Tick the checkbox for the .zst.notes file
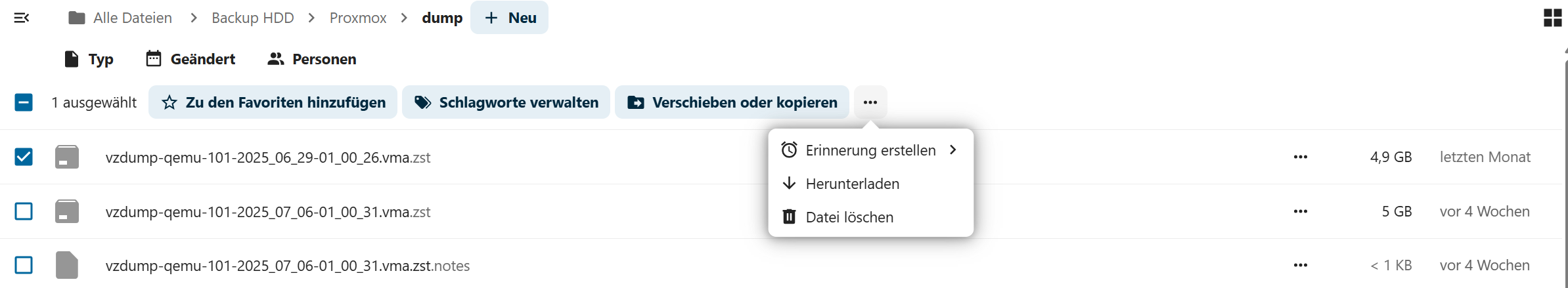 24,266
